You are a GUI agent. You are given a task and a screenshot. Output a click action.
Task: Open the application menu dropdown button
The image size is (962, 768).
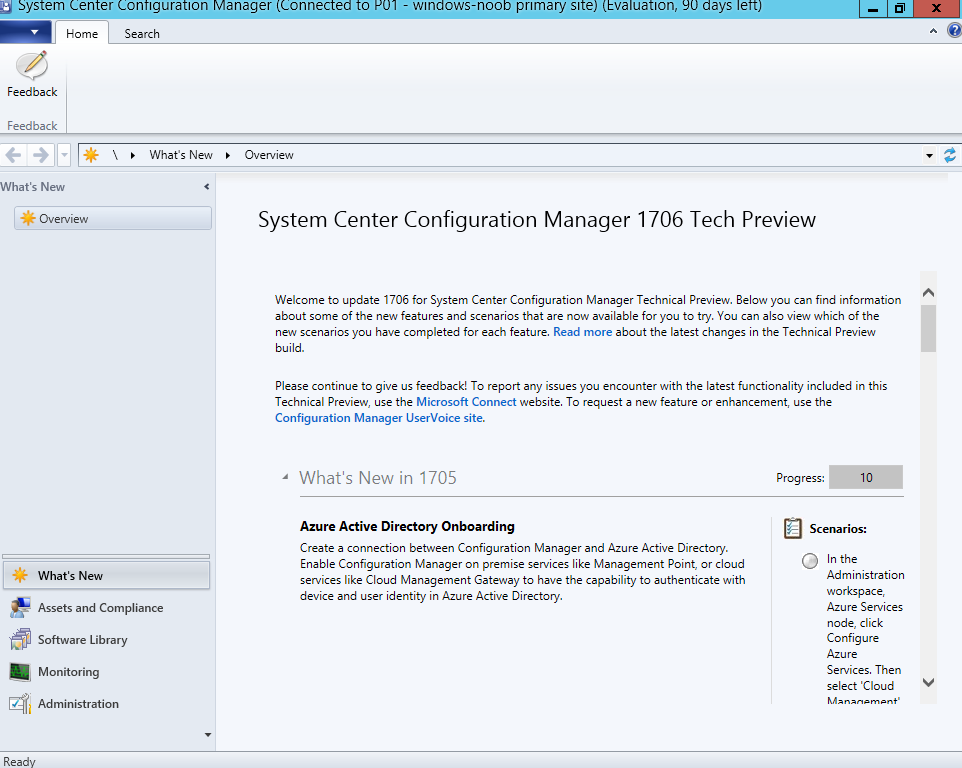tap(26, 33)
